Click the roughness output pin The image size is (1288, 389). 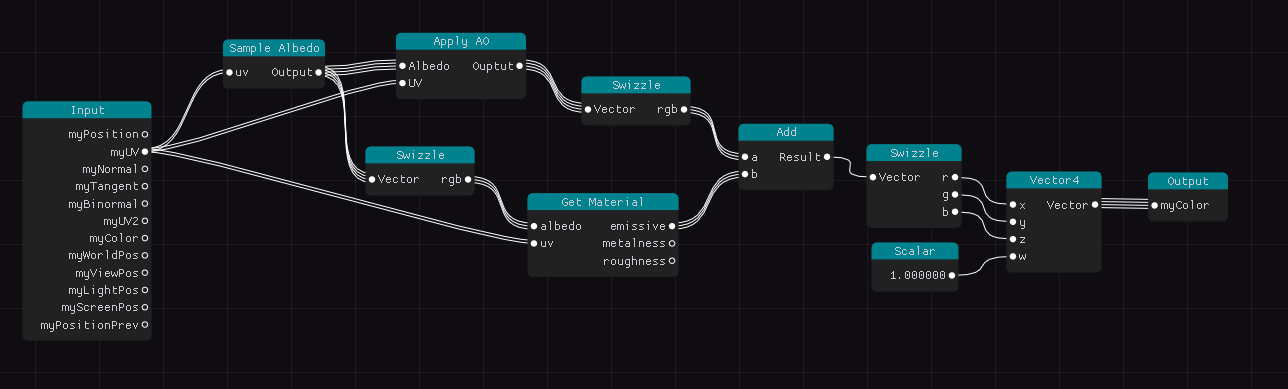(x=672, y=261)
